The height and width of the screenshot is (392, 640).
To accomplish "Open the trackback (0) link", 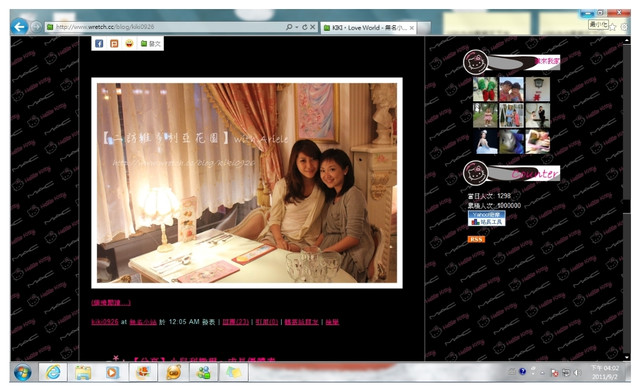I will click(267, 322).
